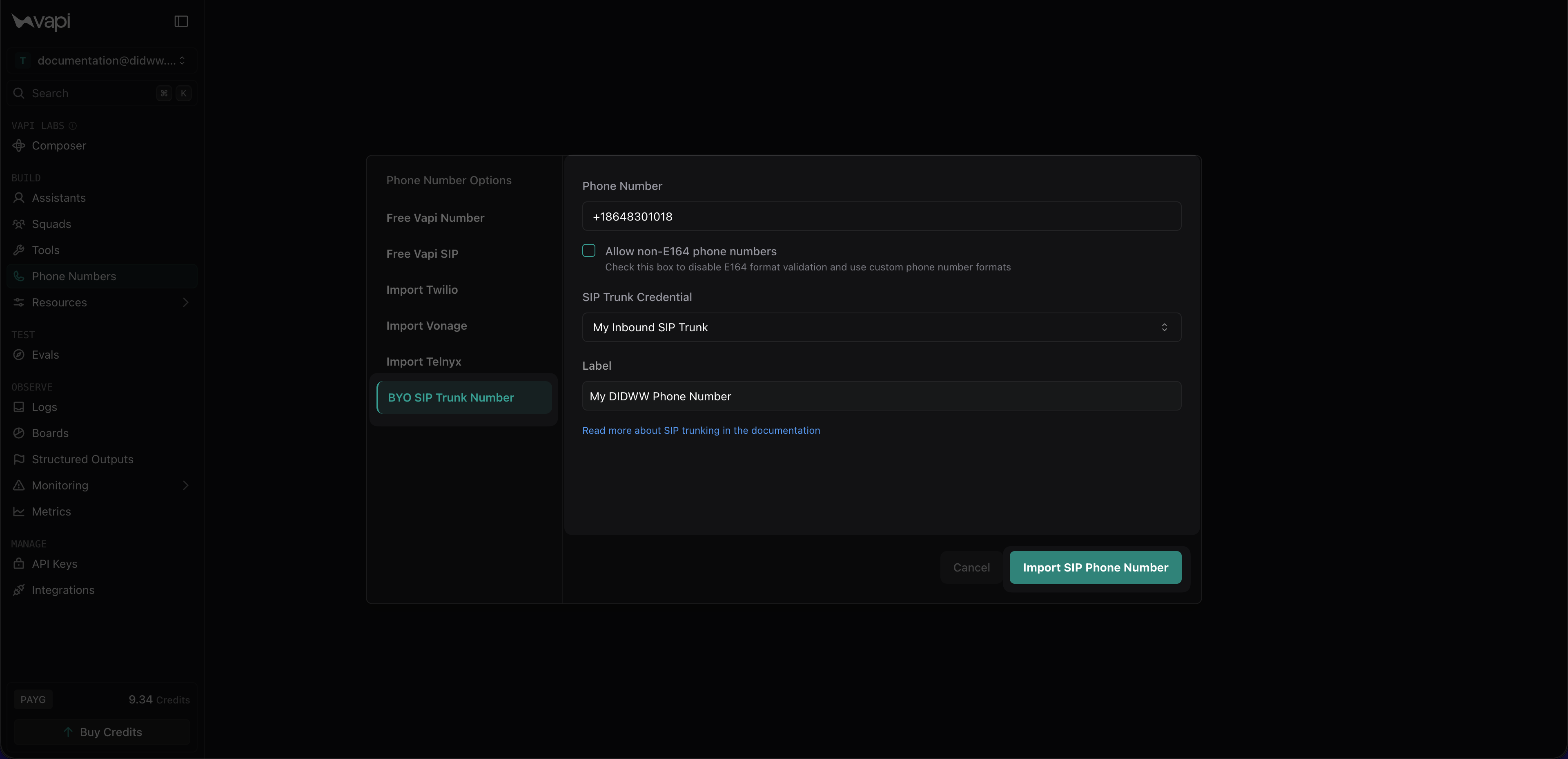The width and height of the screenshot is (1568, 759).
Task: Open the Composer page
Action: [102, 145]
